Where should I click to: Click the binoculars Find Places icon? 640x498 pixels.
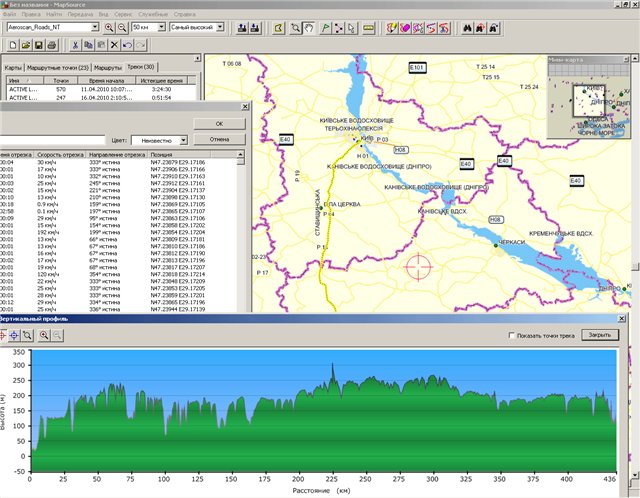467,28
